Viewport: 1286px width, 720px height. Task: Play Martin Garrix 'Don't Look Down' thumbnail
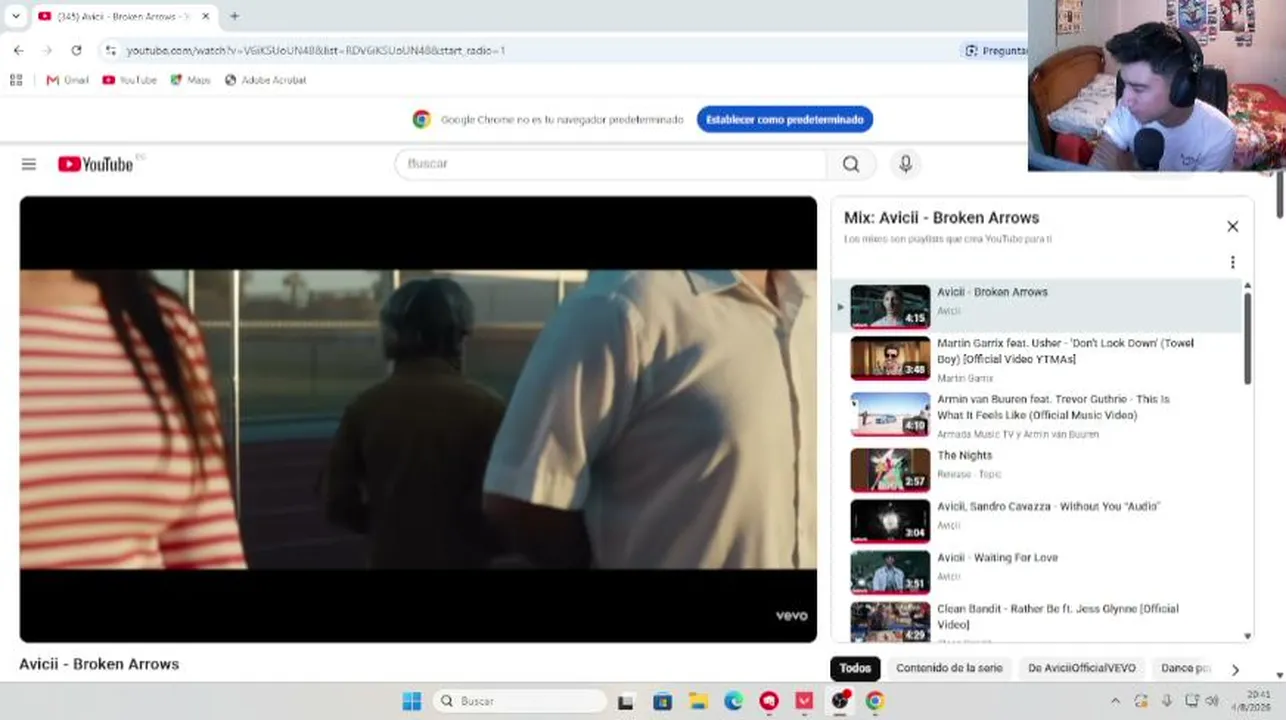click(890, 358)
